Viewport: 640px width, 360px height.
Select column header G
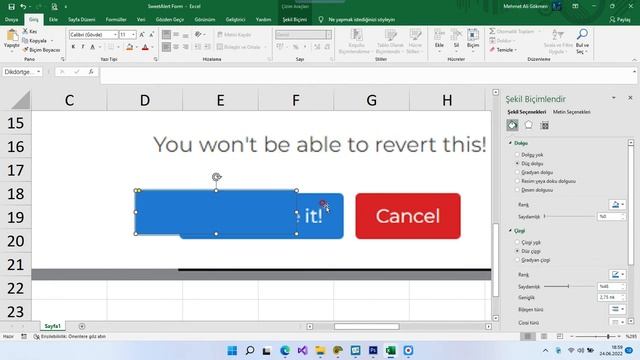click(371, 100)
